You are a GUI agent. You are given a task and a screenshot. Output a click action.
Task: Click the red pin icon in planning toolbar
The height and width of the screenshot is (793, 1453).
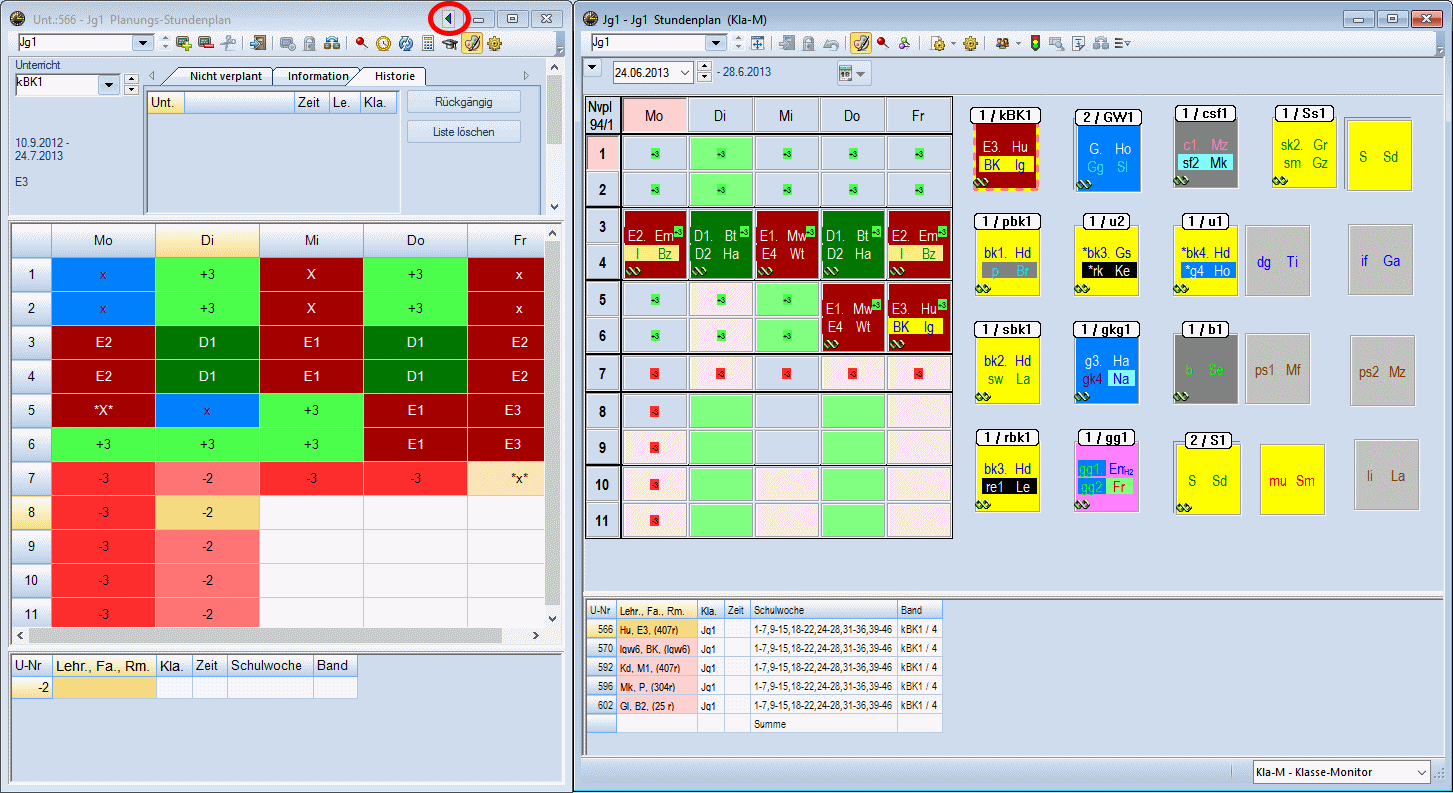coord(361,43)
